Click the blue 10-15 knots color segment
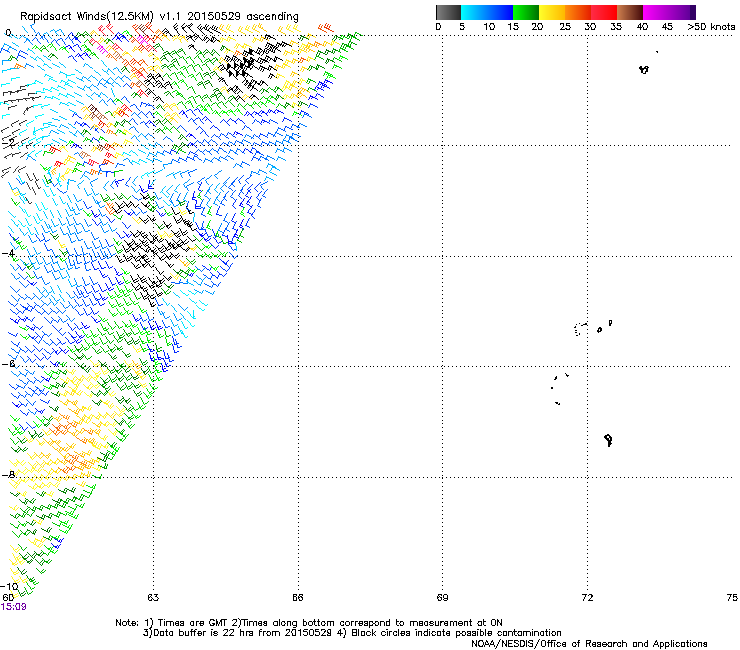Screen dimensions: 740x650 (499, 12)
